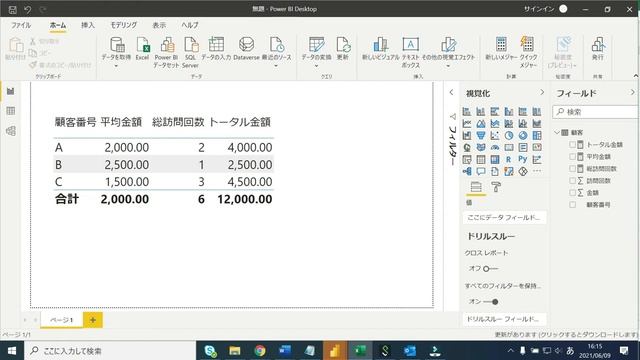640x360 pixels.
Task: Open Power BI データセット in ribbon
Action: tap(167, 52)
